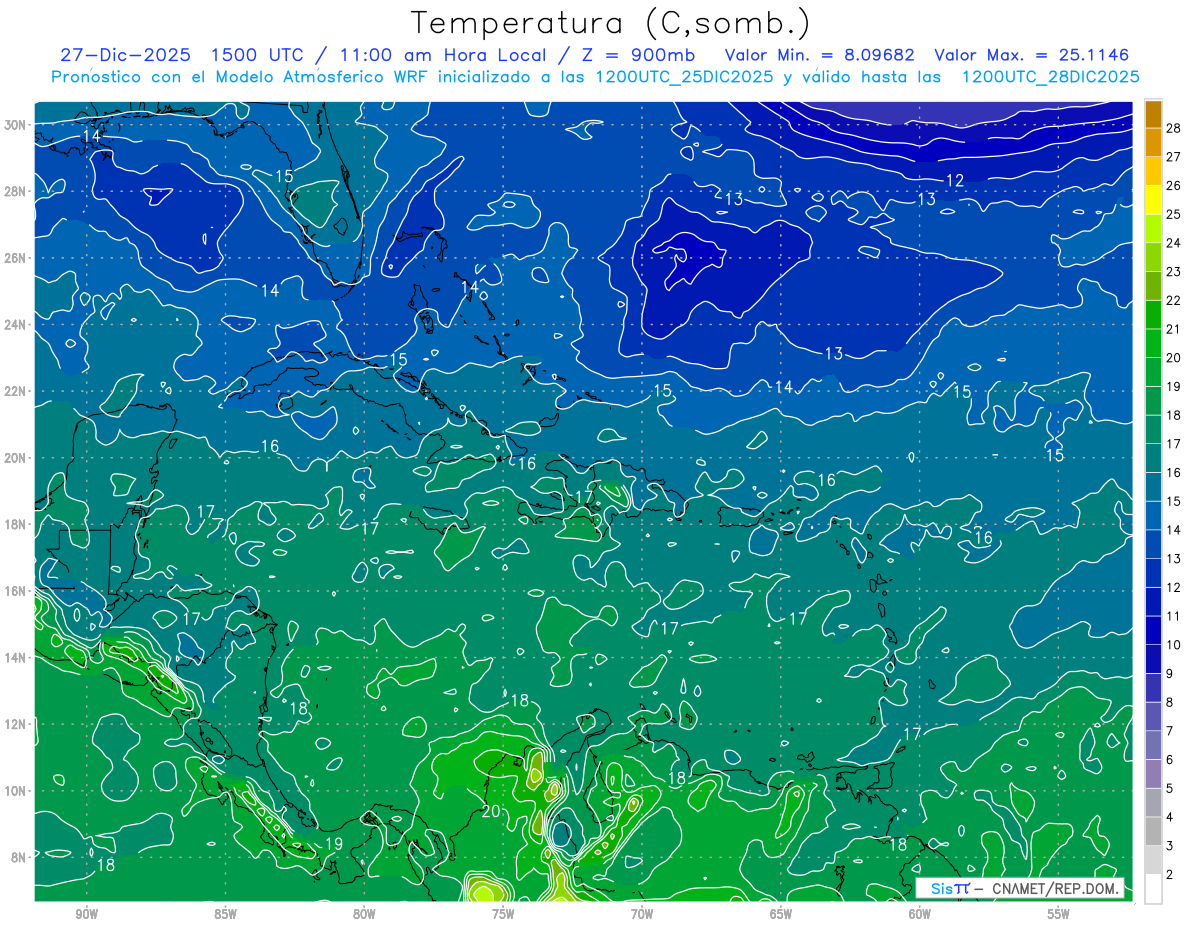This screenshot has height=927, width=1200.
Task: Click the 80W longitude axis label
Action: (364, 914)
